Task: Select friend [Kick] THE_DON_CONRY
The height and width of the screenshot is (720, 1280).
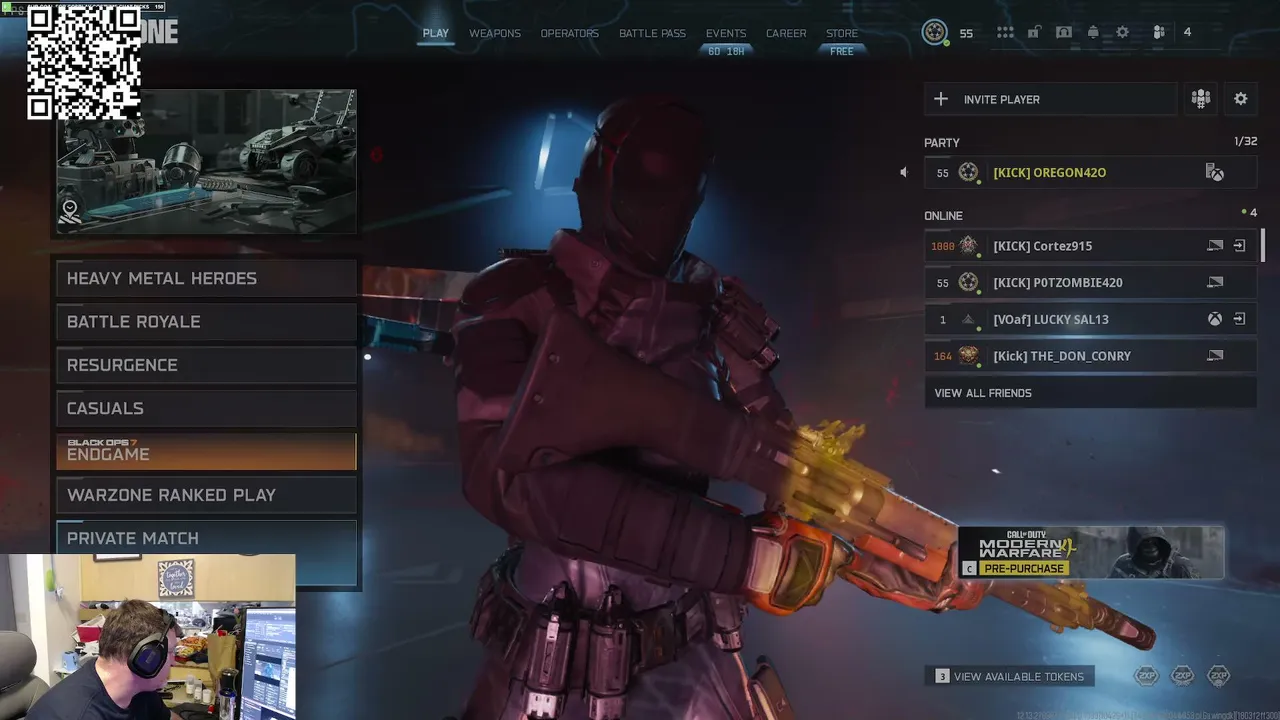Action: pyautogui.click(x=1090, y=356)
